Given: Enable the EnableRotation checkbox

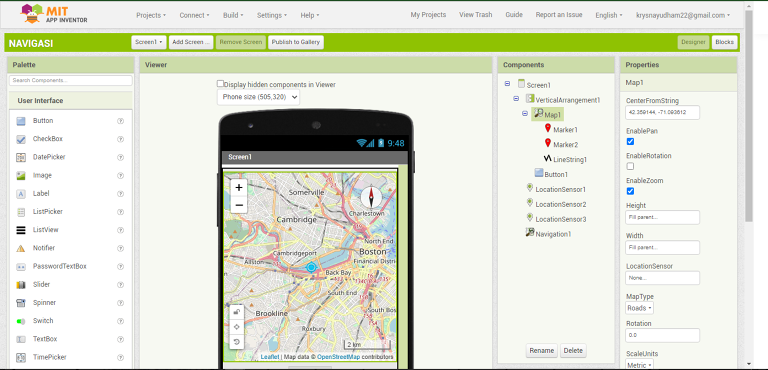Looking at the screenshot, I should 630,166.
